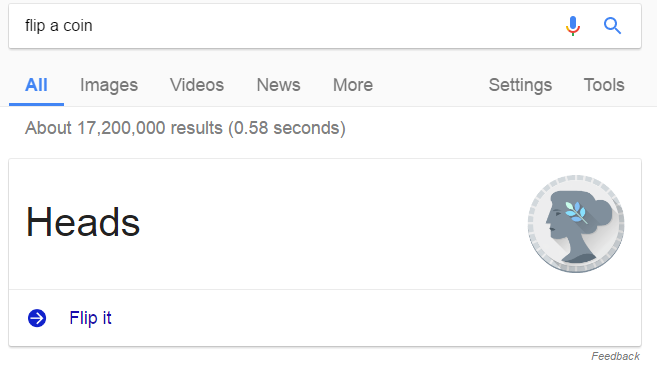Focus the search box containing 'flip a coin'

point(289,26)
